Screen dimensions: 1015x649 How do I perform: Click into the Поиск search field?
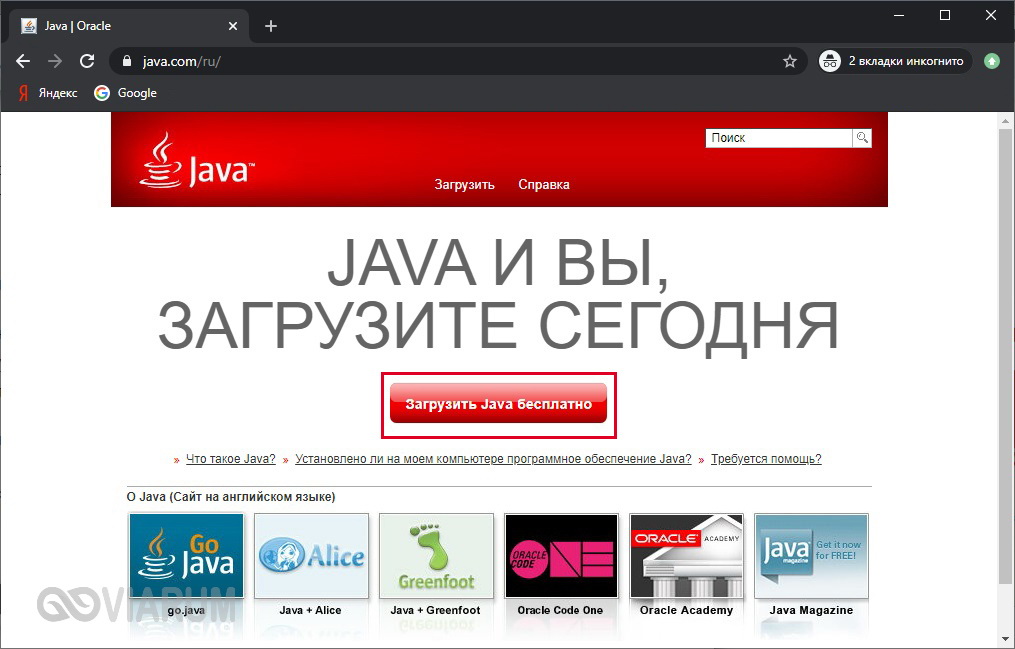(778, 138)
